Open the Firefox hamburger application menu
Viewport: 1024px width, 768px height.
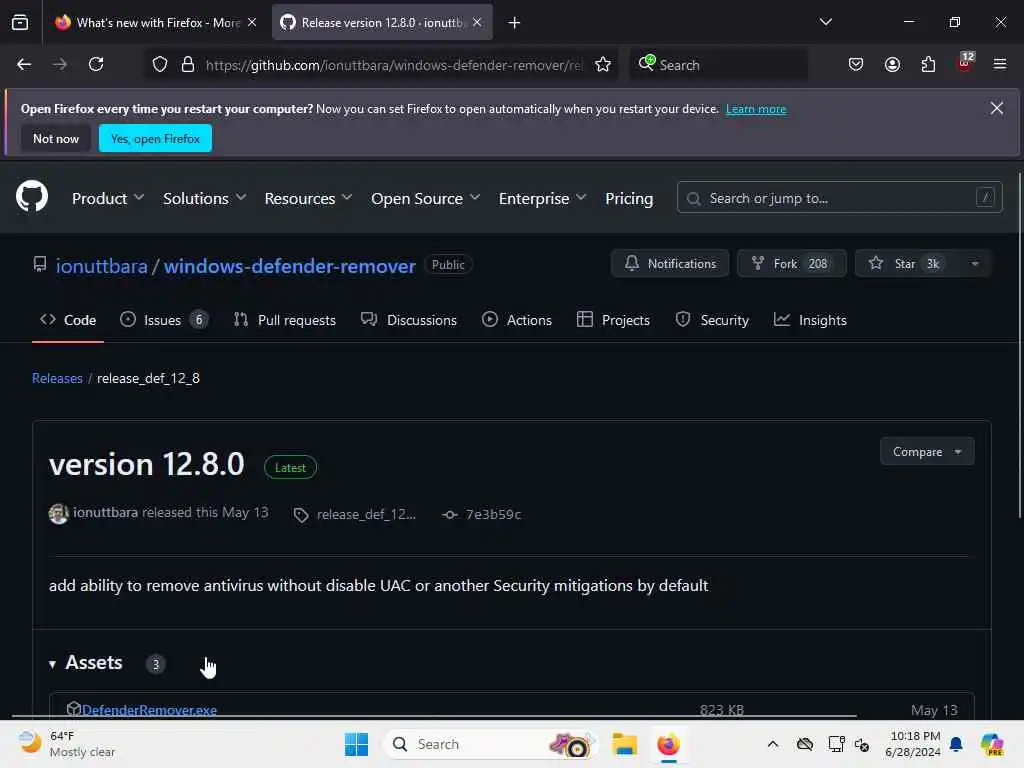click(x=1000, y=64)
